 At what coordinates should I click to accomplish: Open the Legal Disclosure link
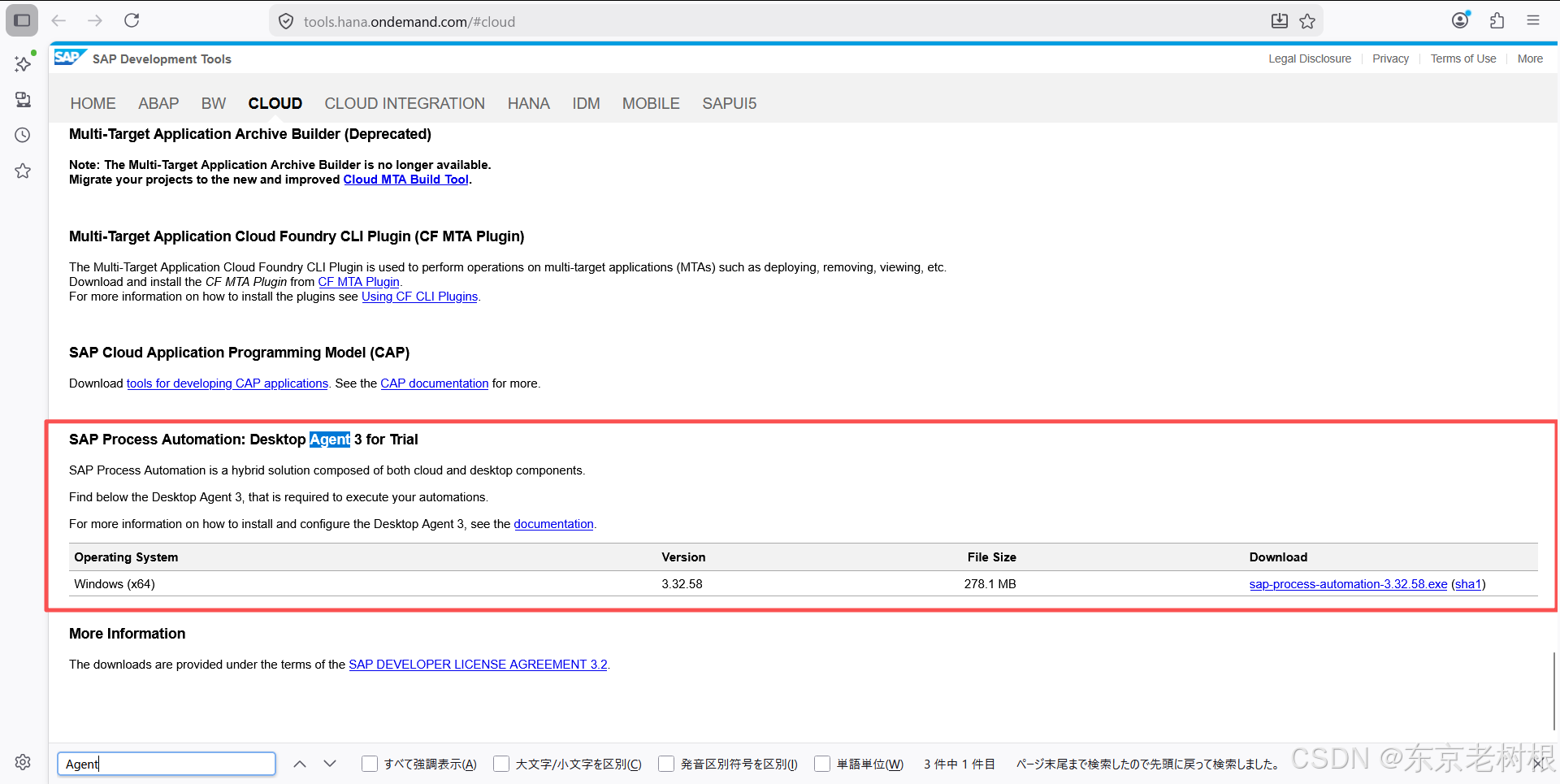1310,58
